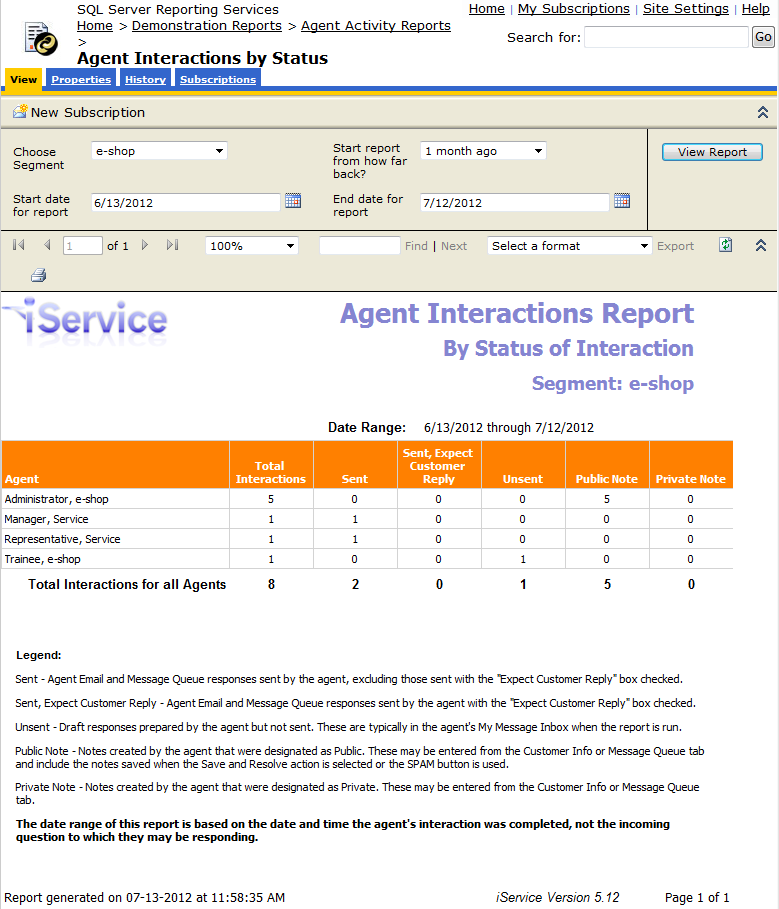Image resolution: width=779 pixels, height=909 pixels.
Task: Open the zoom 100% dropdown
Action: [x=252, y=246]
